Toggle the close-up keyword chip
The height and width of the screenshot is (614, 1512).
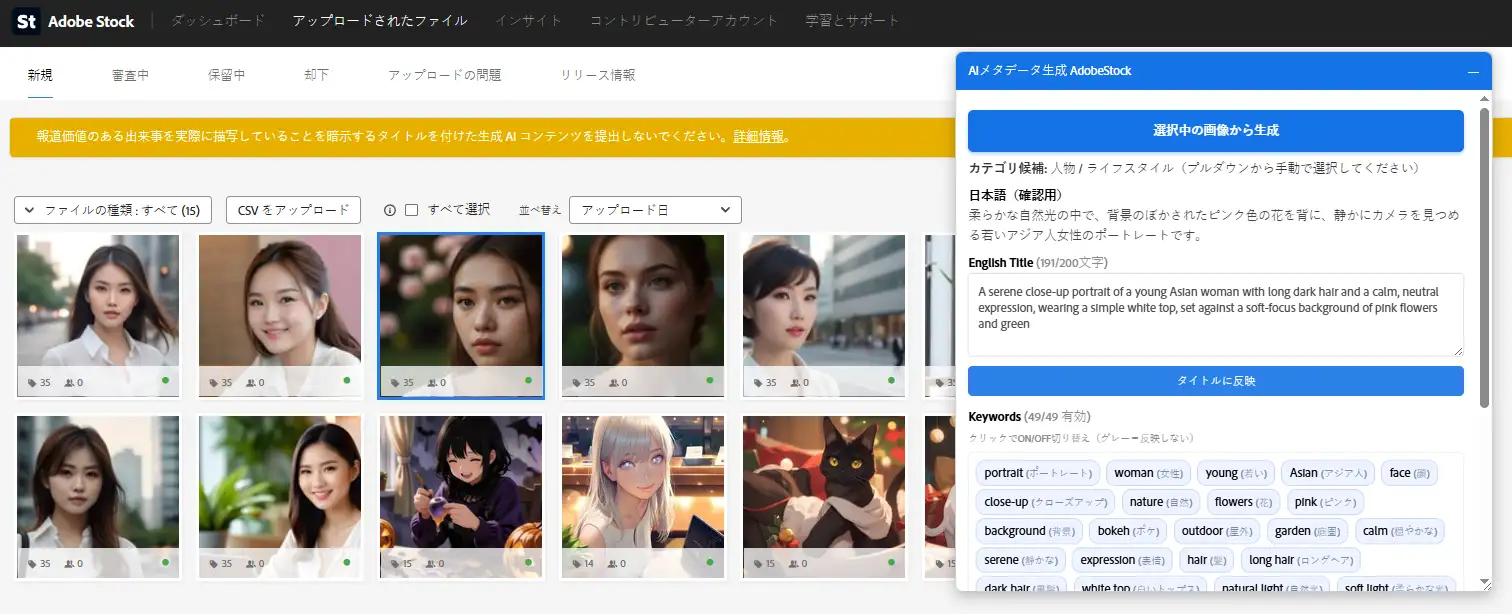pyautogui.click(x=1045, y=502)
